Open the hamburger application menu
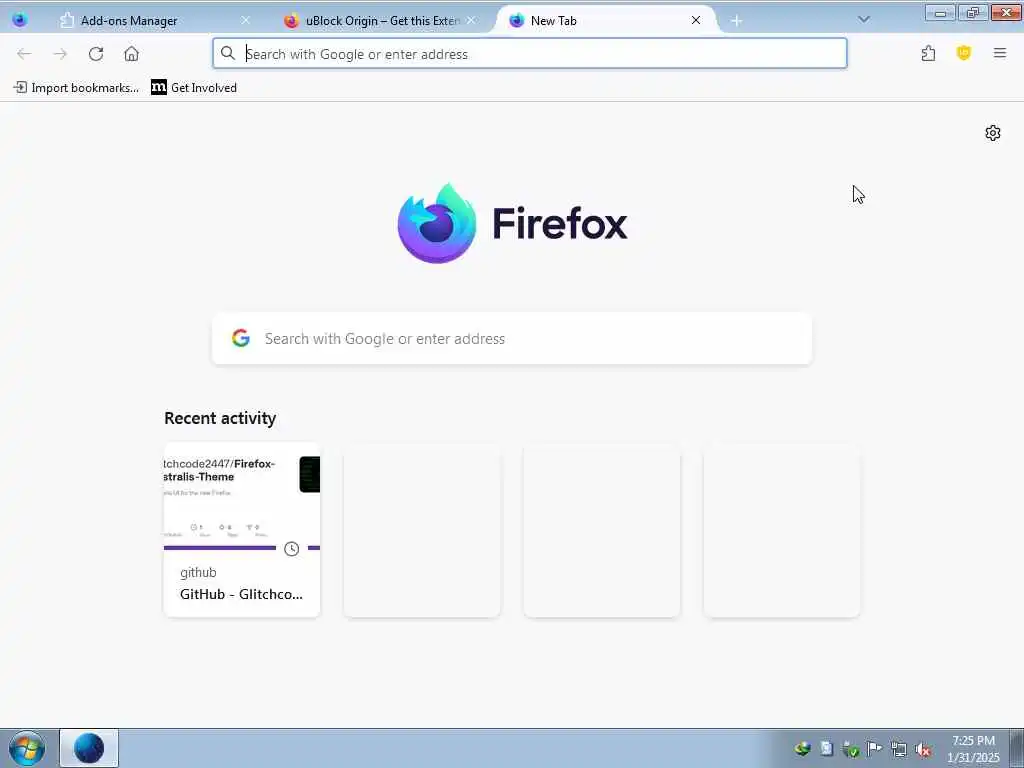 [1000, 54]
